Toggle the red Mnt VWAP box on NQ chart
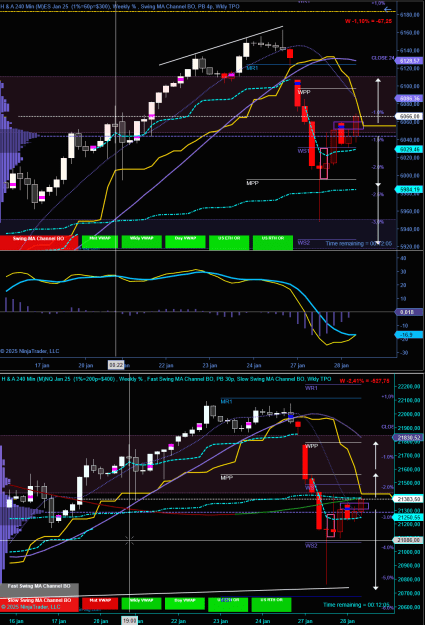 (x=100, y=603)
